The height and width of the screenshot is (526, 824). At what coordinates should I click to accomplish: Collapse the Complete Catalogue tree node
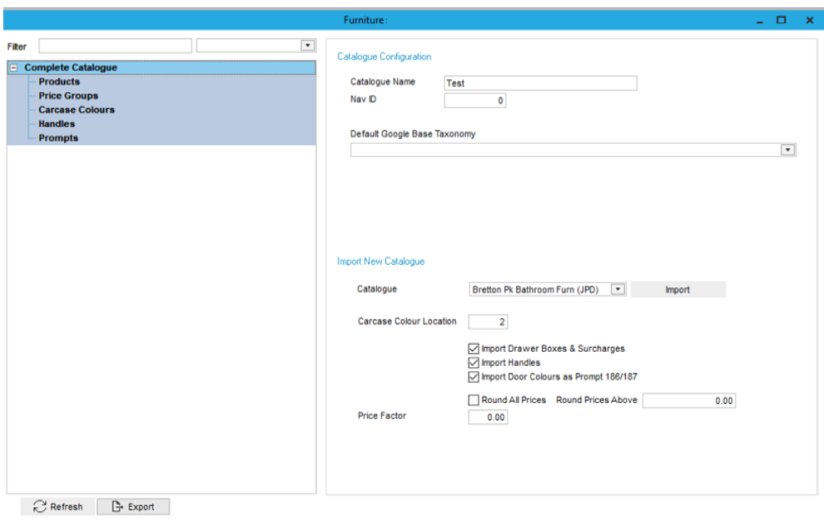click(14, 68)
